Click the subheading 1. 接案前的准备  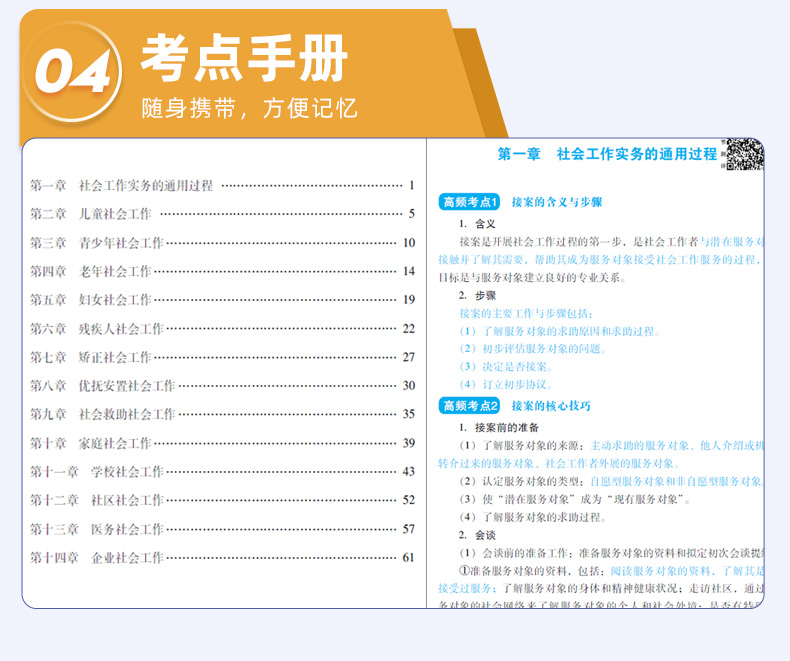click(x=499, y=428)
